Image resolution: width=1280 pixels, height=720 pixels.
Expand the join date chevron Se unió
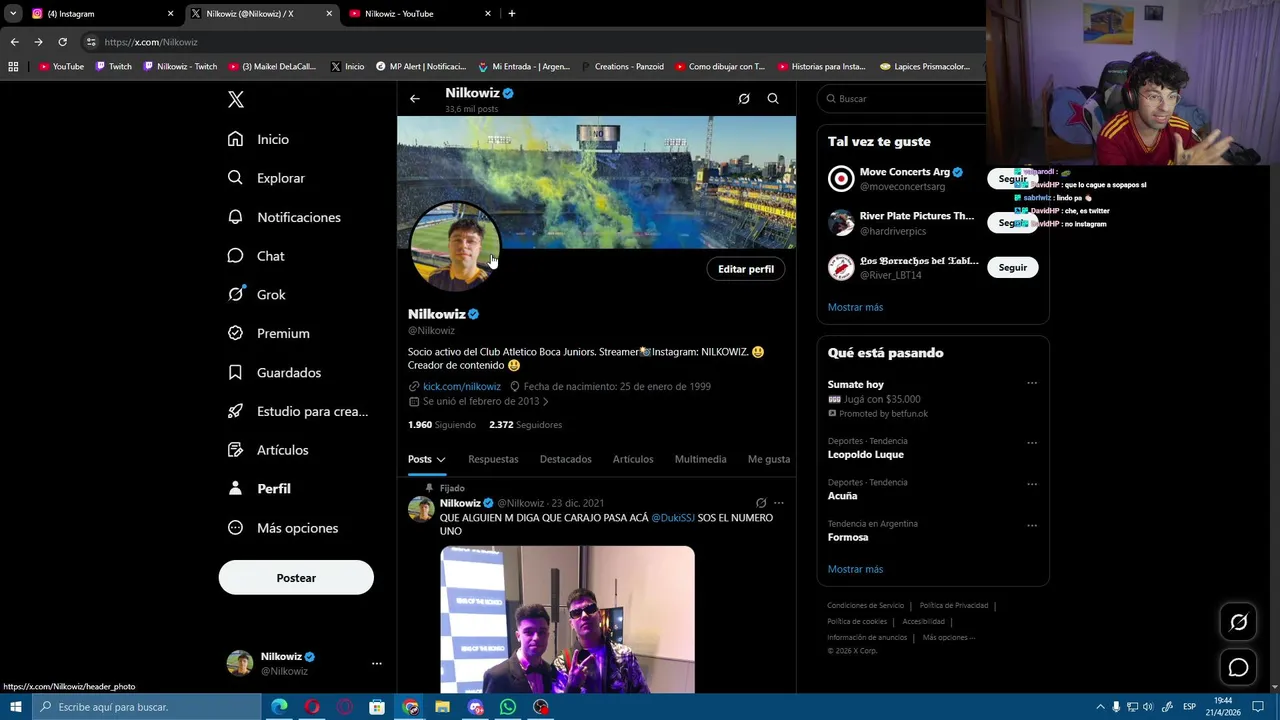coord(545,402)
